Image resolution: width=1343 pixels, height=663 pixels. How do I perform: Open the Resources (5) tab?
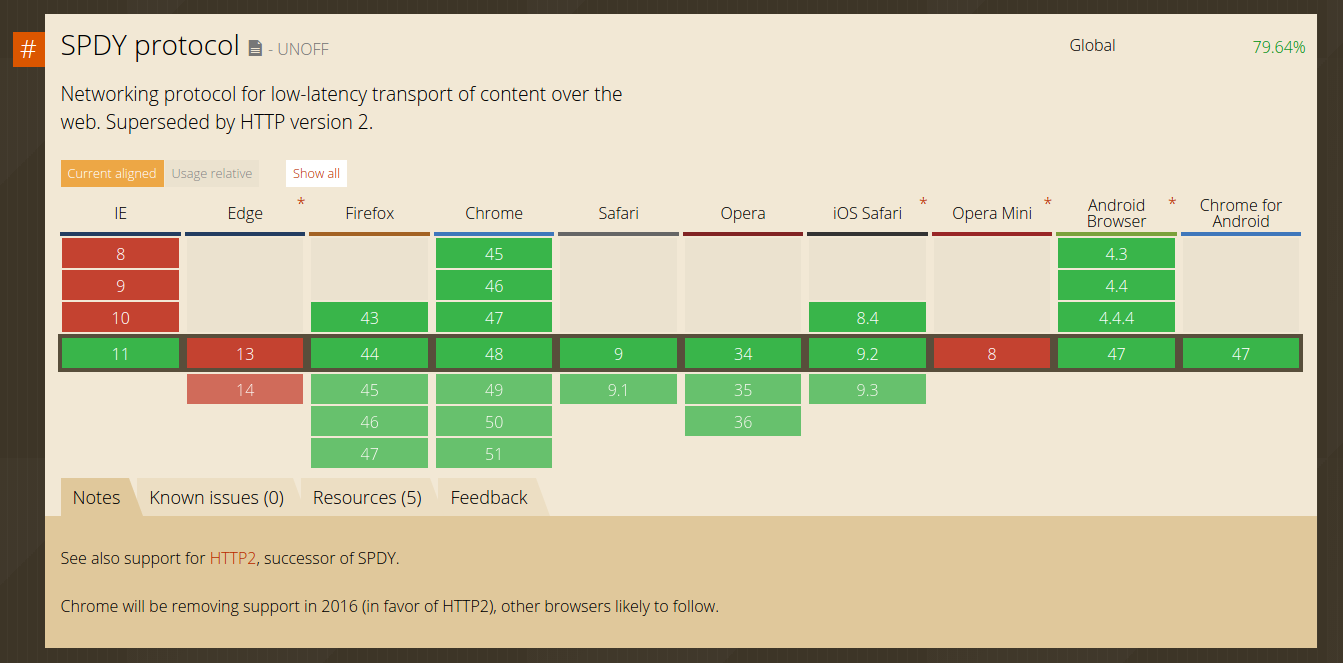pos(367,497)
